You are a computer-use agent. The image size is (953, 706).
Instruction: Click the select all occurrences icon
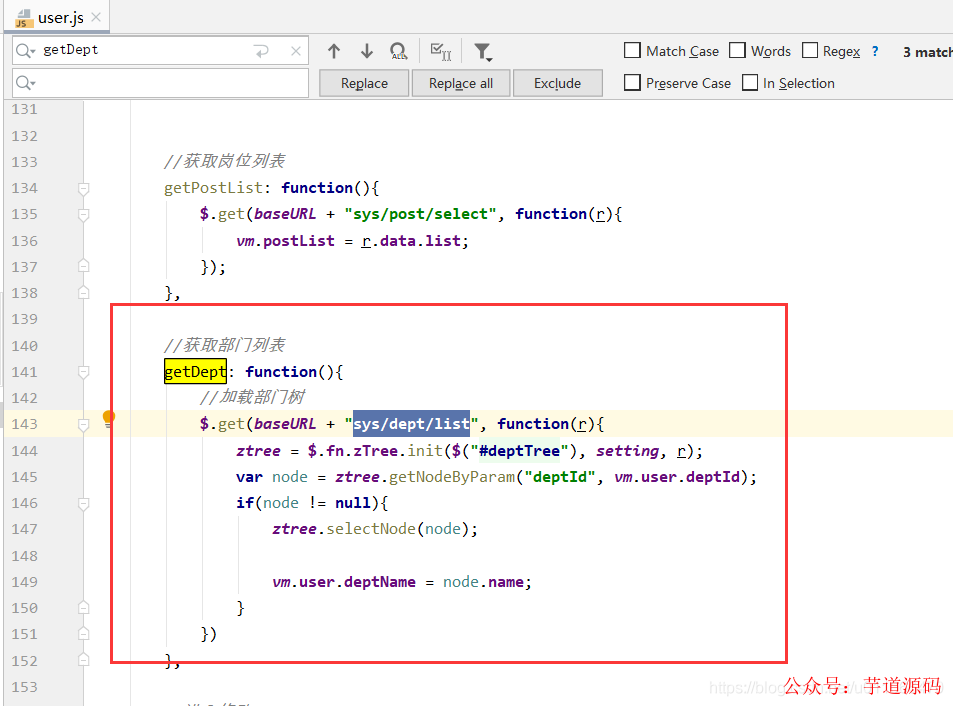click(x=440, y=51)
